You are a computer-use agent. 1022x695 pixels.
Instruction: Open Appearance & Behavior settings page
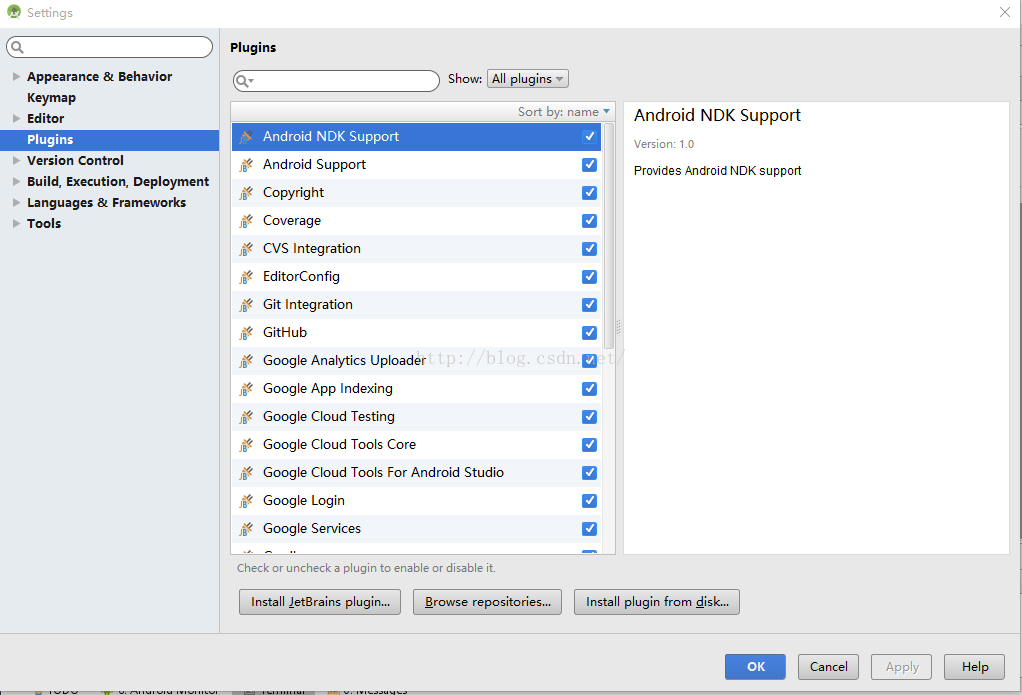pyautogui.click(x=99, y=76)
